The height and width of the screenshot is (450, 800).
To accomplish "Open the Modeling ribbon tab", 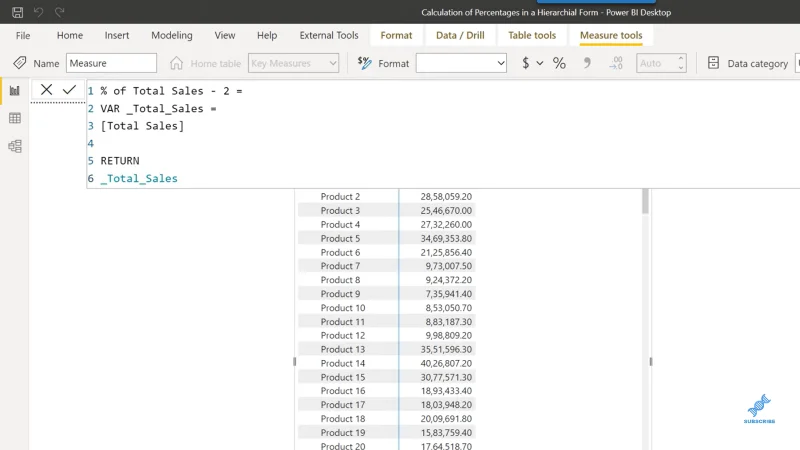I will point(172,35).
